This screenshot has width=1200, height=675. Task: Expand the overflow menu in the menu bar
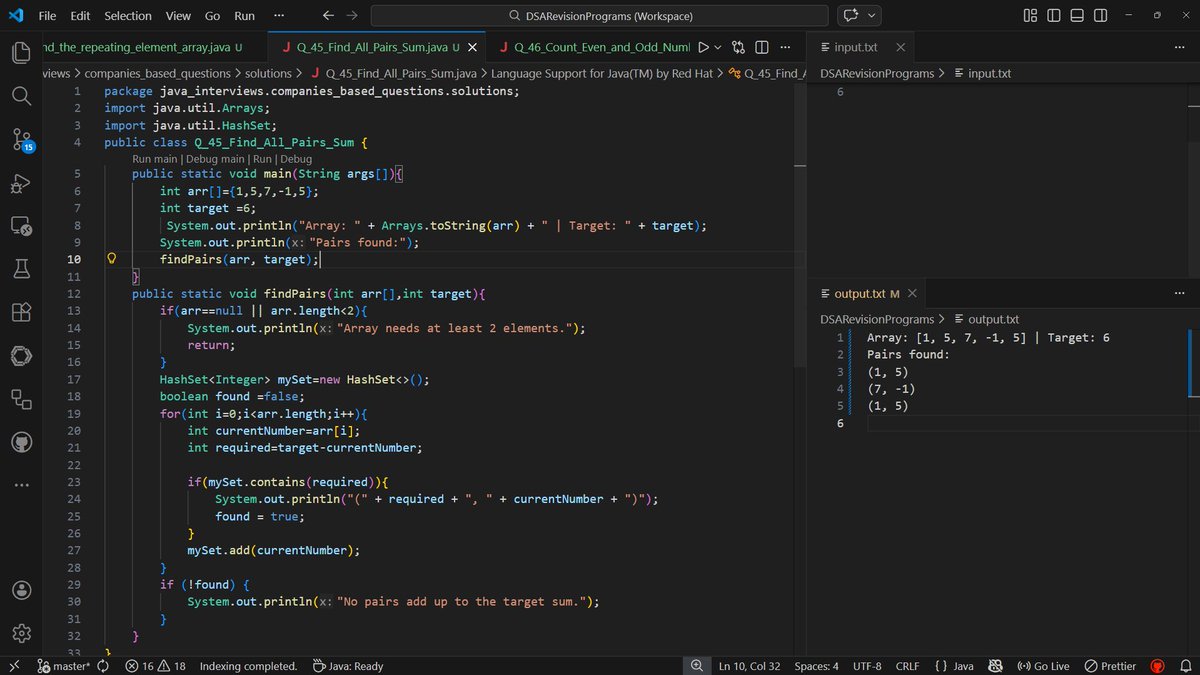pos(277,16)
